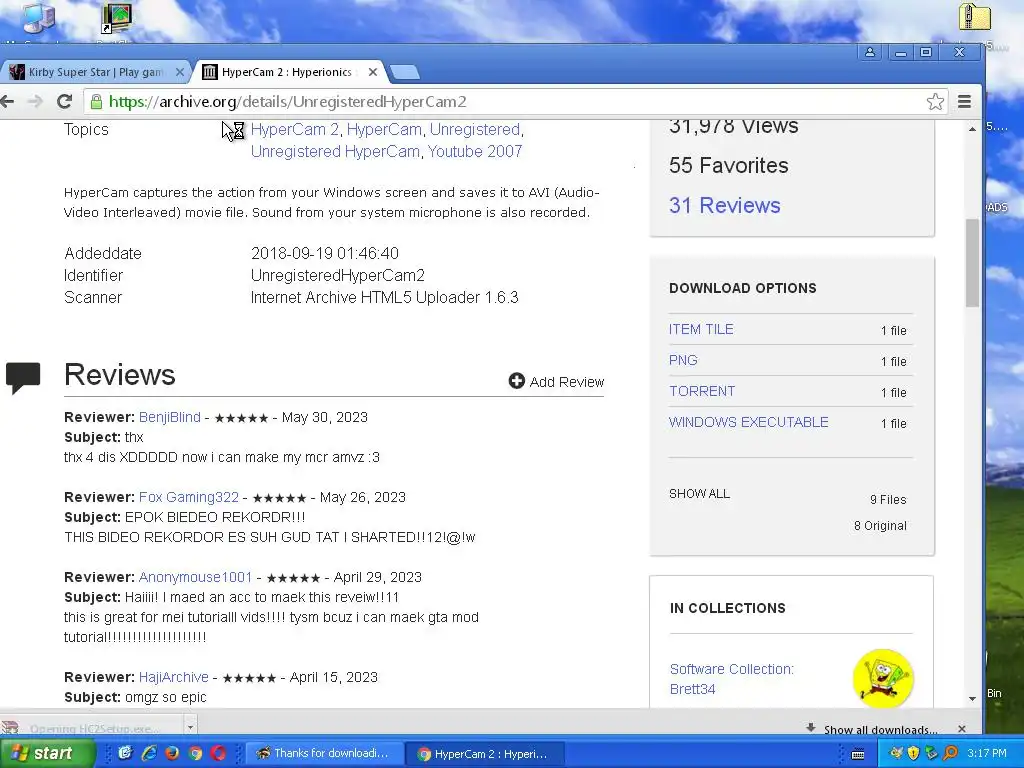Close the Kirby Super Star tab
This screenshot has width=1024, height=768.
(x=180, y=72)
